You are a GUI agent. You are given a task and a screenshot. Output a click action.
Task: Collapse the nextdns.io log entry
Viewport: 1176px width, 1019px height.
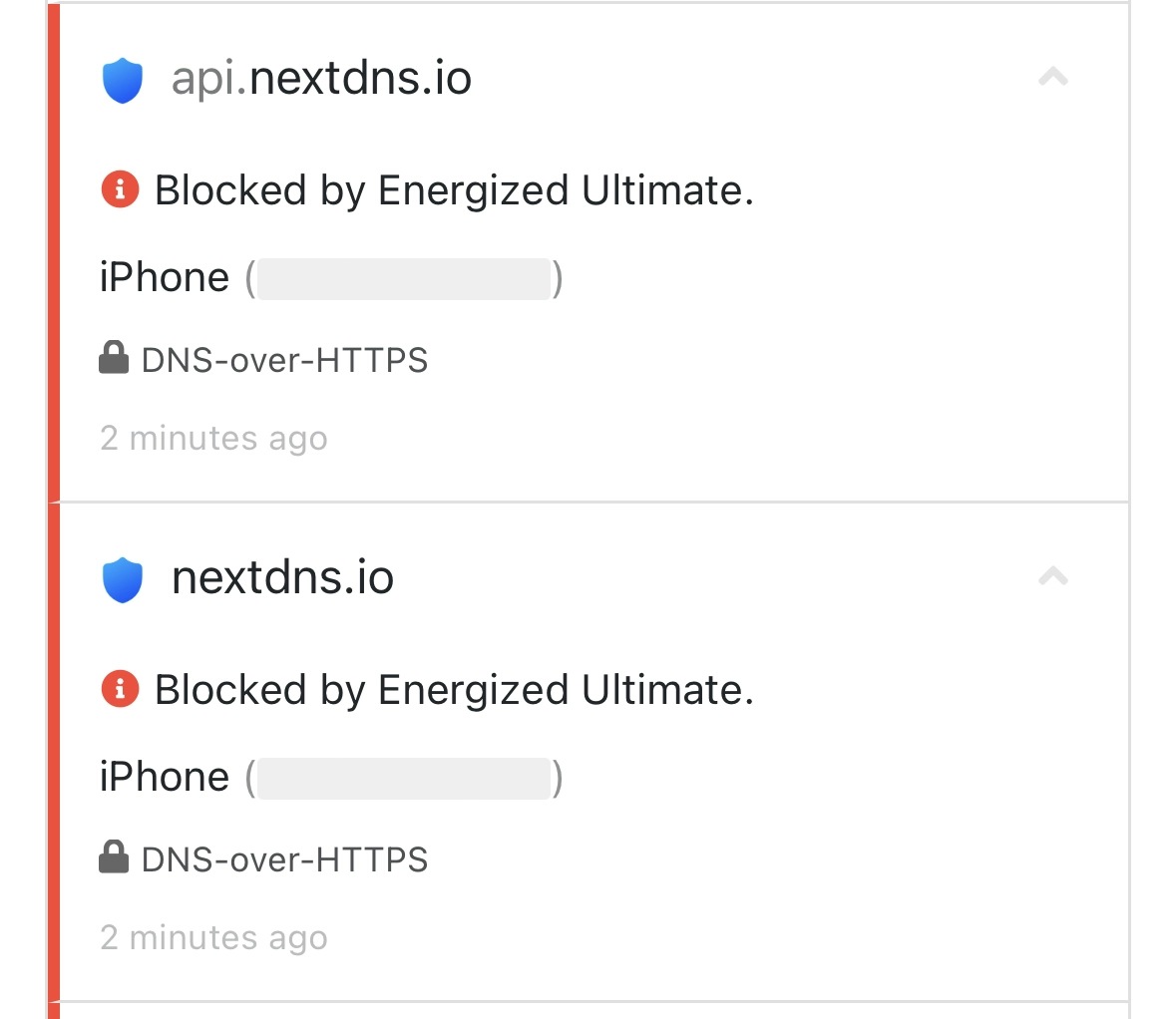(1053, 576)
